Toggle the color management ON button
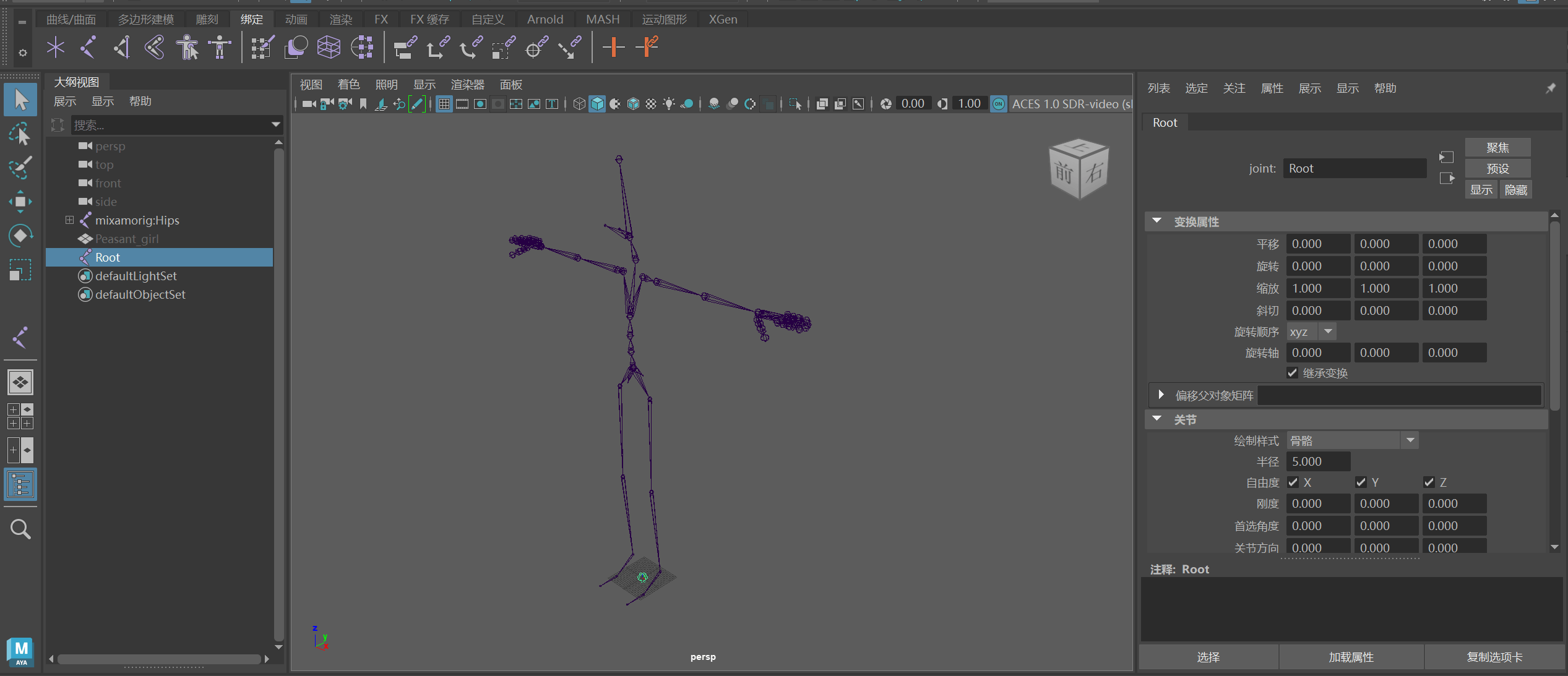 tap(999, 104)
